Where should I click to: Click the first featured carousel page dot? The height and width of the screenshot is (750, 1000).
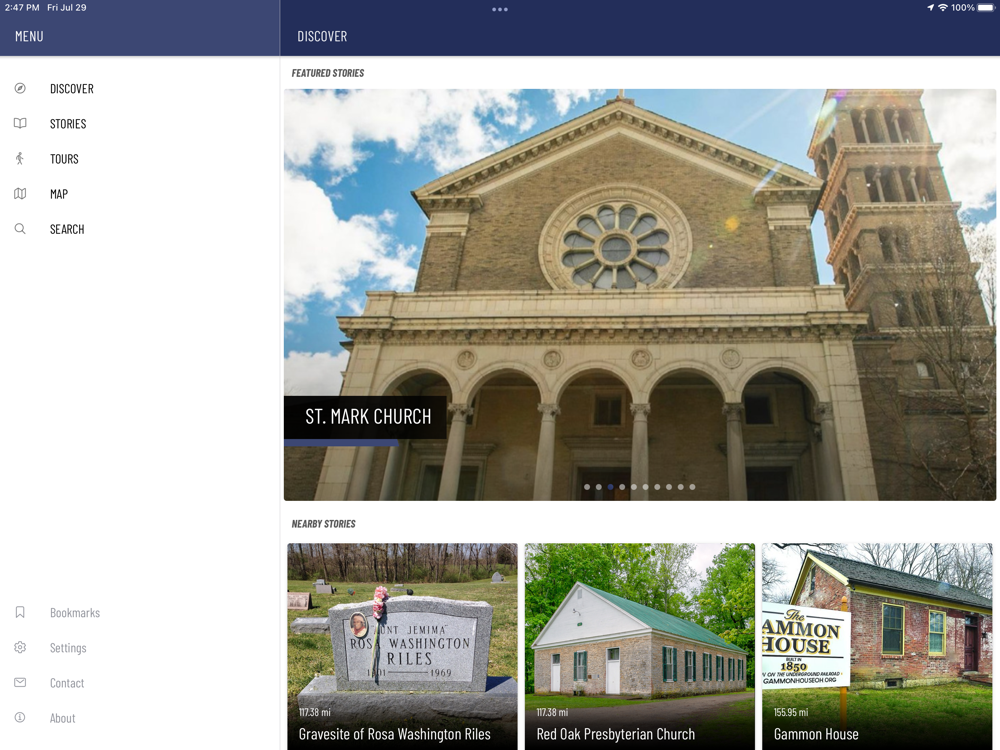tap(587, 487)
